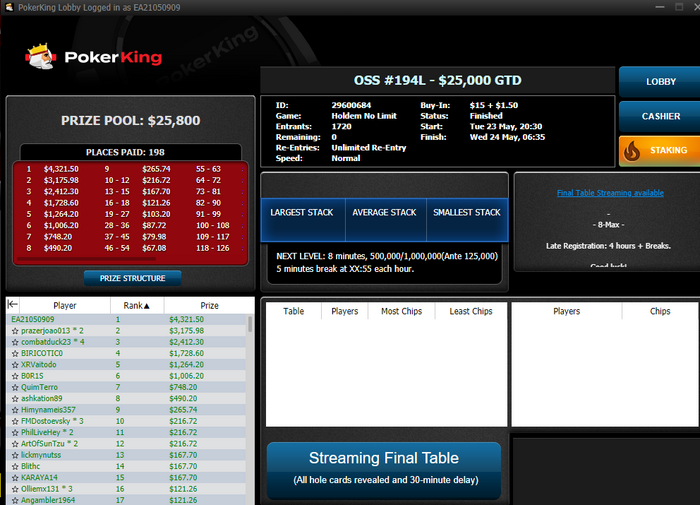Star the player lickmynutss

click(15, 455)
